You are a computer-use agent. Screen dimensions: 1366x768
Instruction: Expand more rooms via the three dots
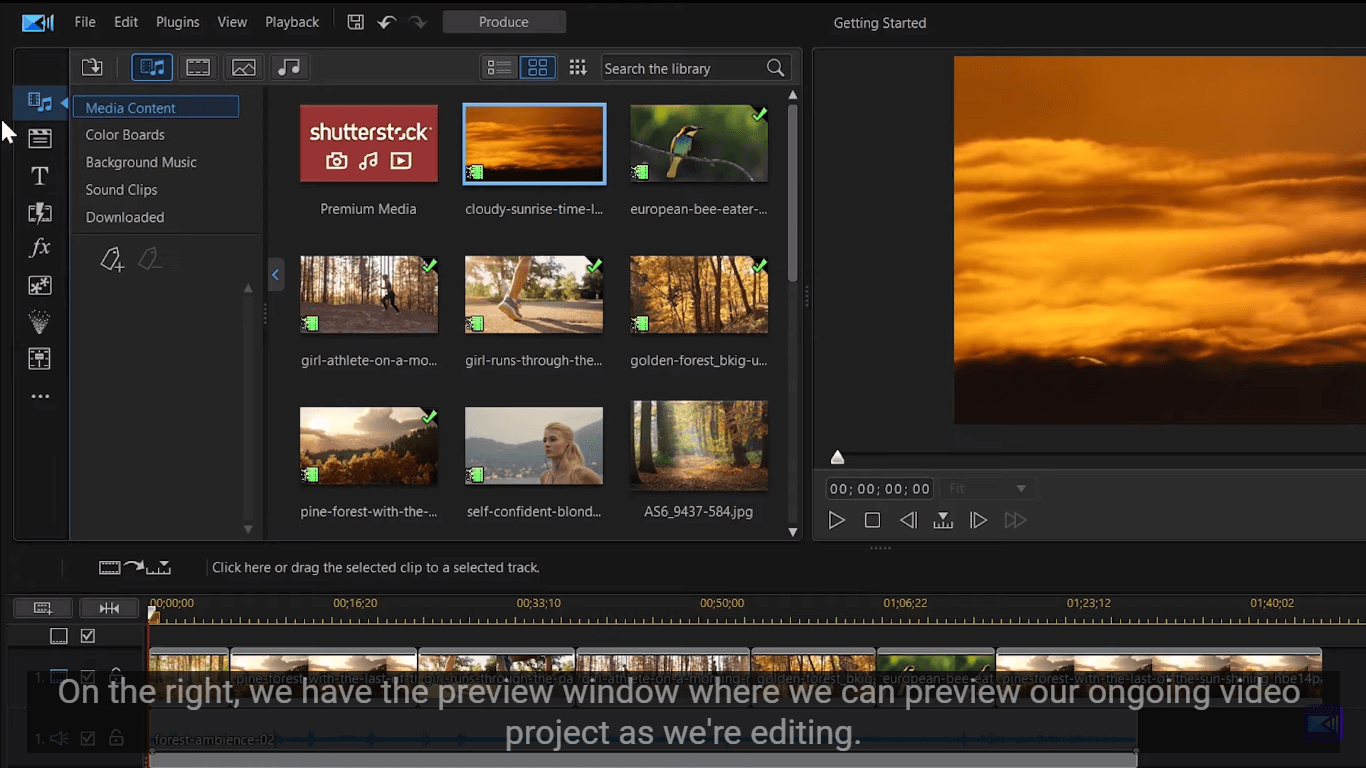(40, 396)
